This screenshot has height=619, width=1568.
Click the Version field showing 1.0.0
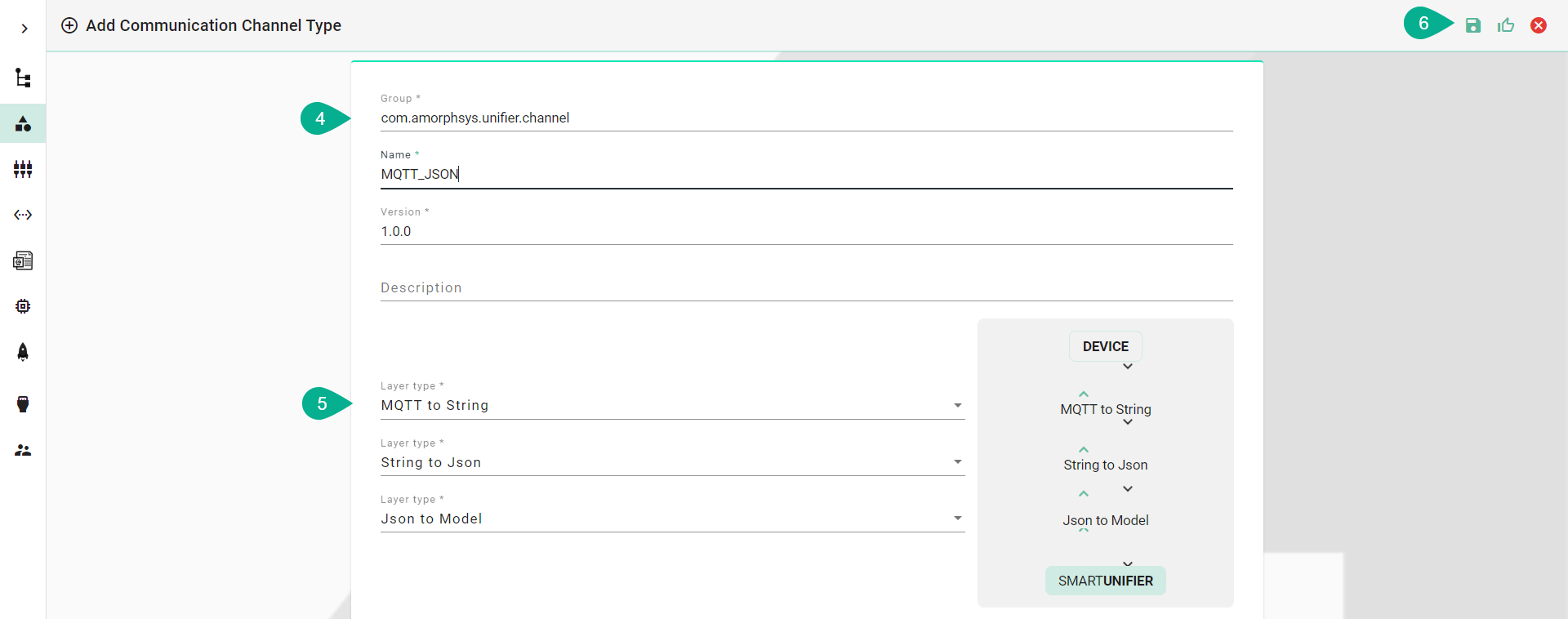point(805,232)
